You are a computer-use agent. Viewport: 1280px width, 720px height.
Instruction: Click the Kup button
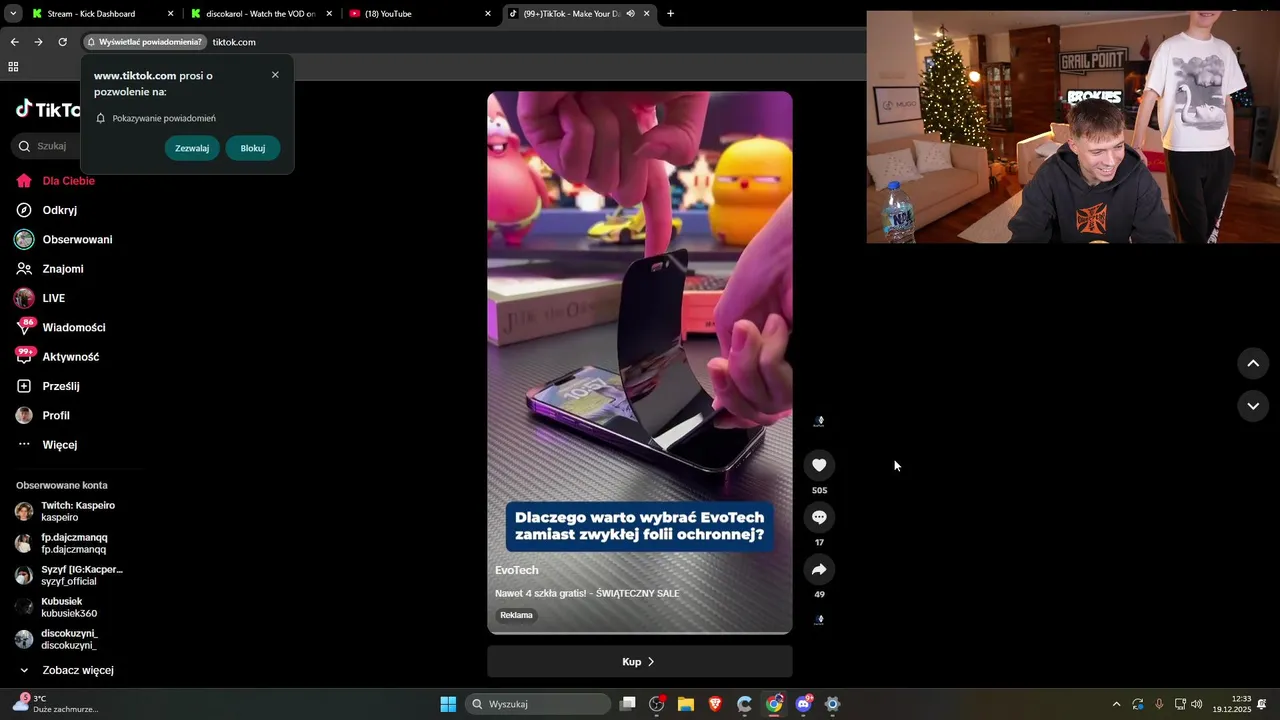pyautogui.click(x=639, y=662)
